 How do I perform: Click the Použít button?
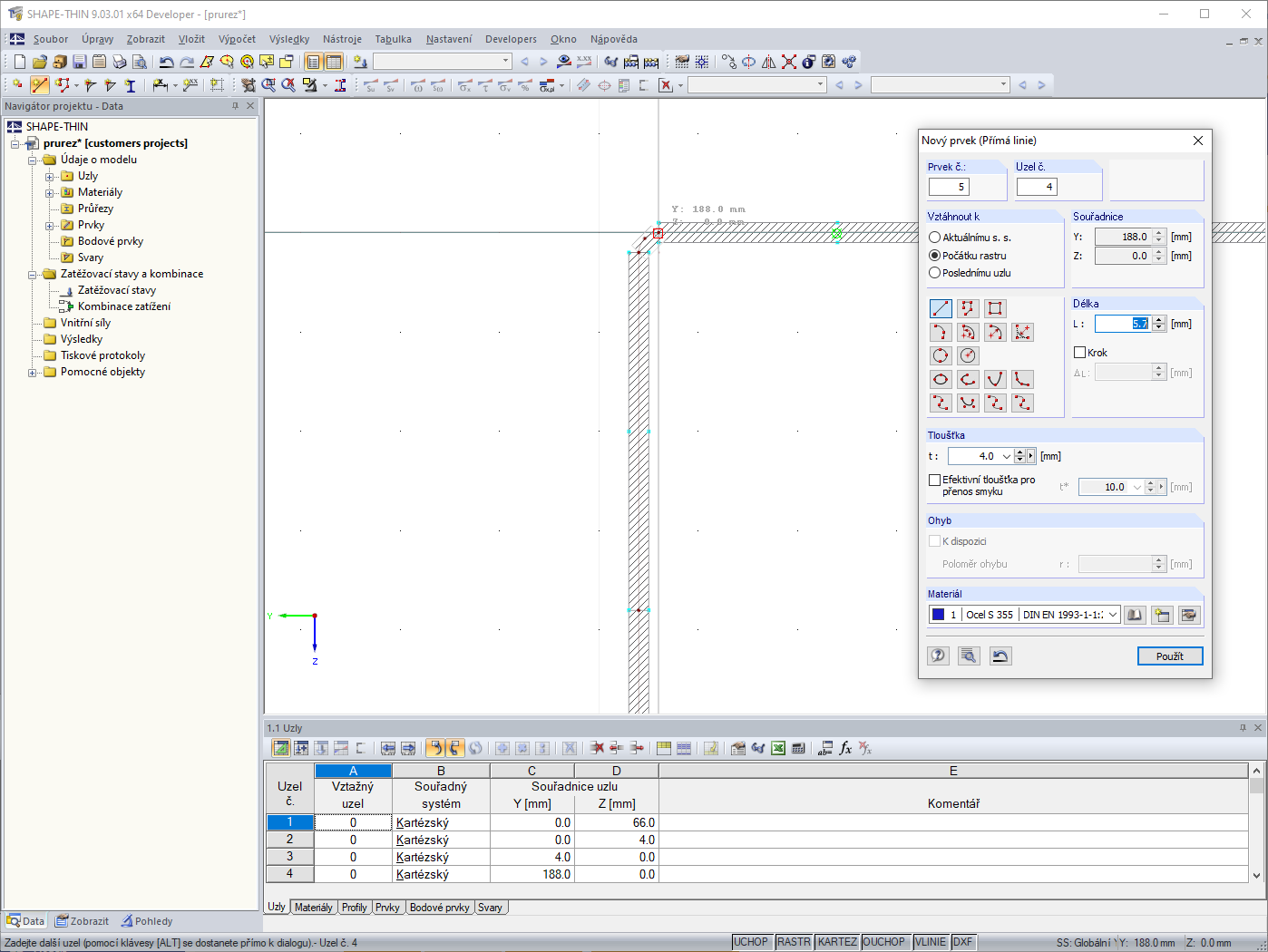(x=1170, y=656)
